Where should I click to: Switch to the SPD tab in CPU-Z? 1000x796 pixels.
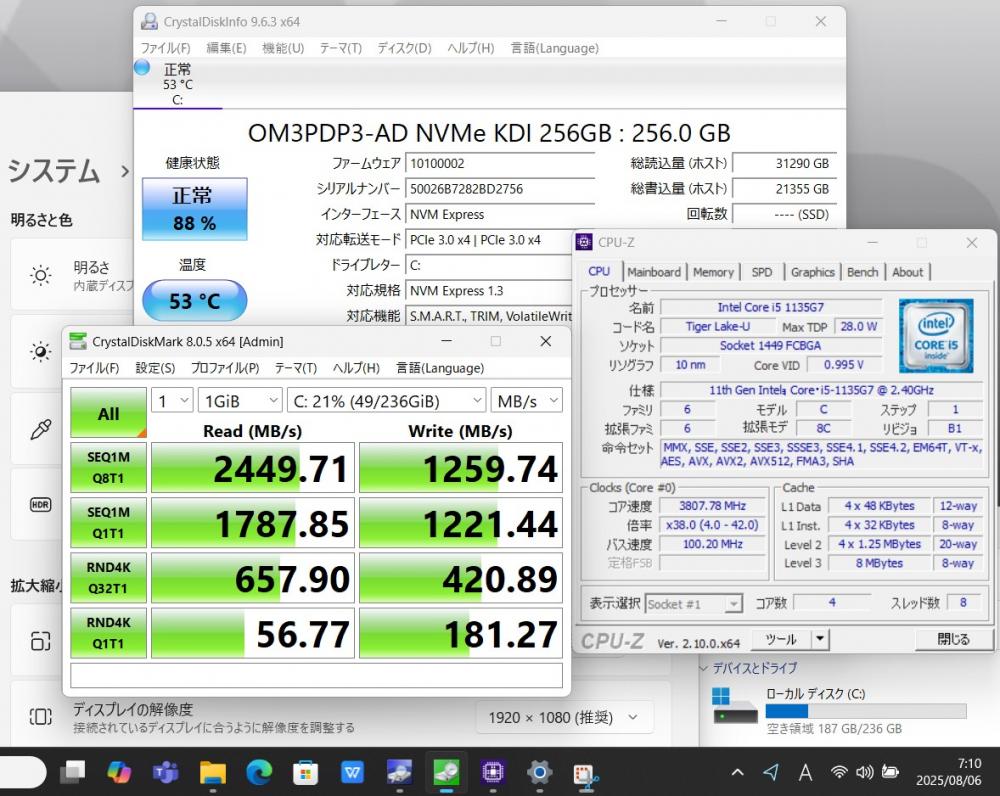pos(761,272)
